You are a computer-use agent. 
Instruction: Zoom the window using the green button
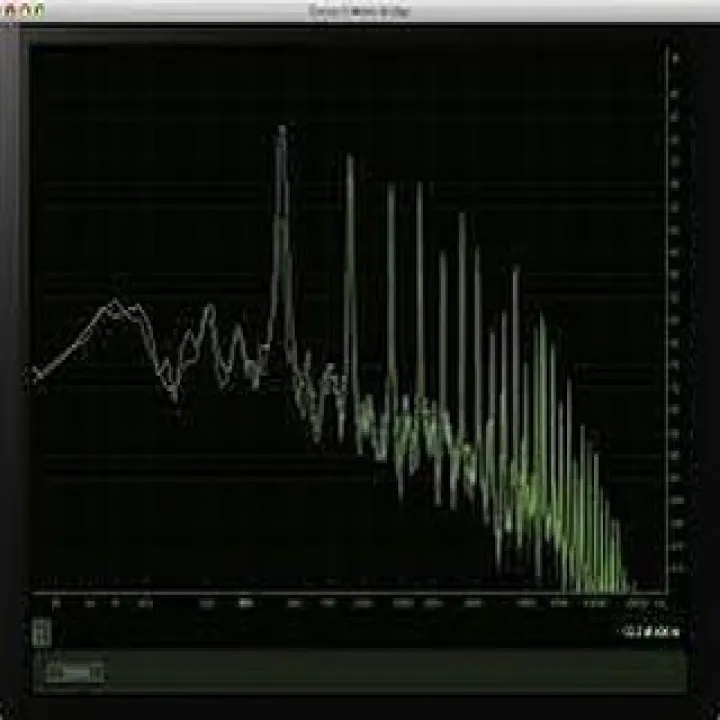[39, 9]
